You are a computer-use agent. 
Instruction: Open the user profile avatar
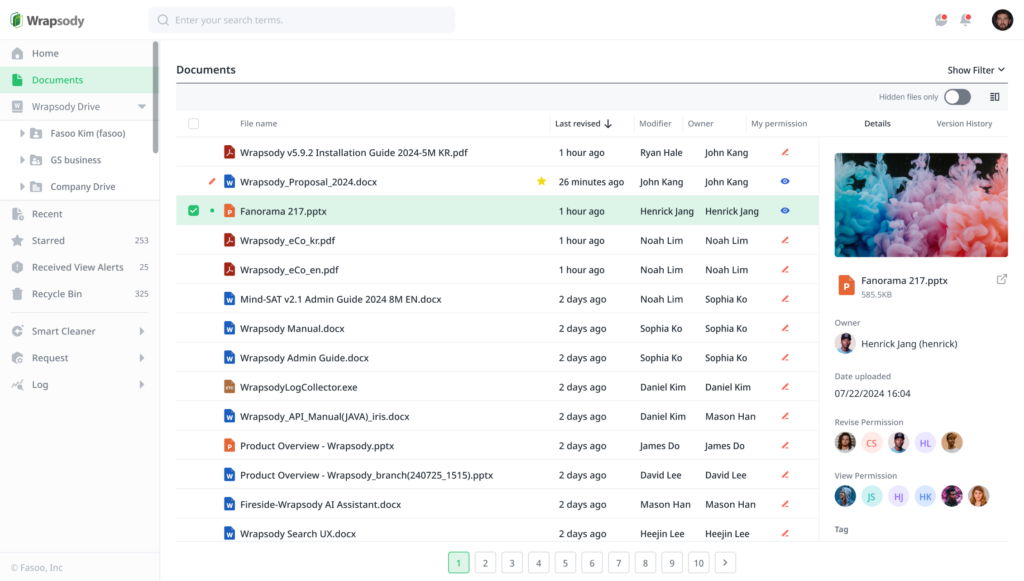[1002, 20]
